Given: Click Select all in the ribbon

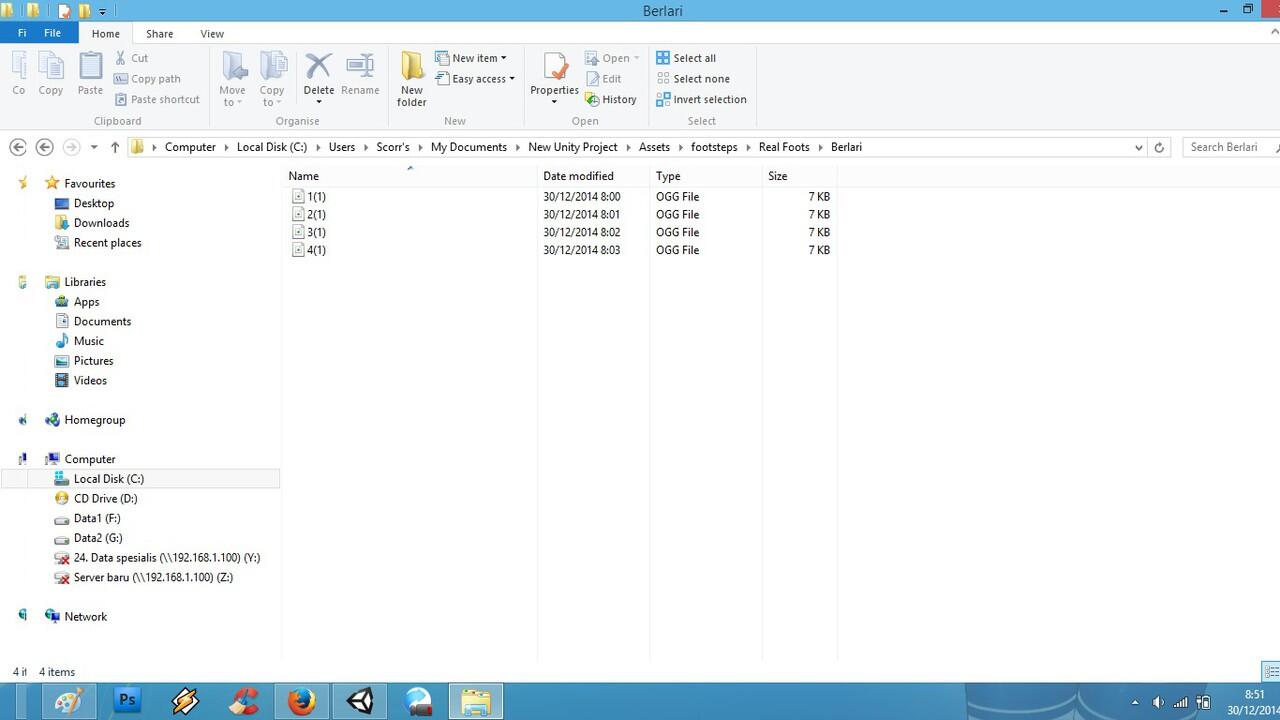Looking at the screenshot, I should click(686, 58).
